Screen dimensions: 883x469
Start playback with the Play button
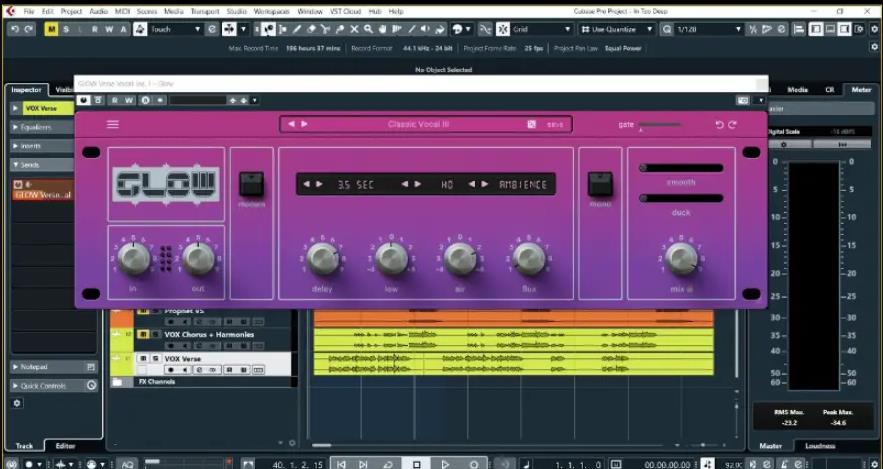tap(445, 464)
